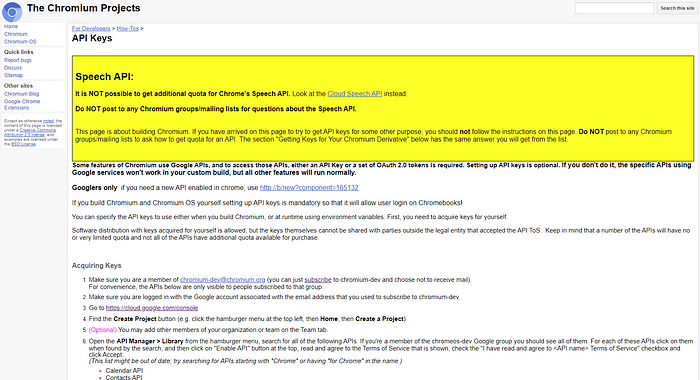Click the Googlers only bold text
This screenshot has height=380, width=700.
point(95,188)
